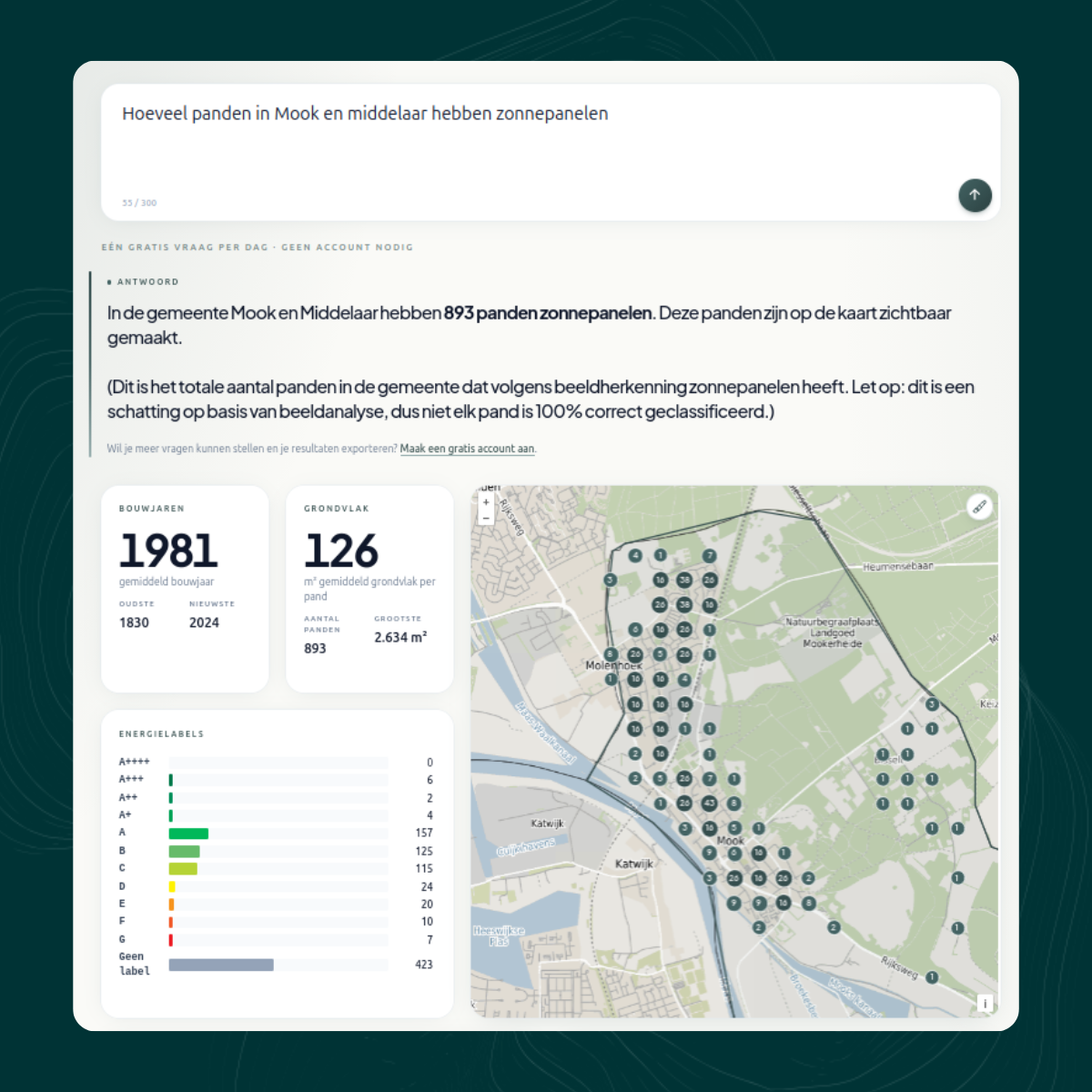Viewport: 1092px width, 1092px height.
Task: Click the Antwoord heading label
Action: (x=147, y=282)
